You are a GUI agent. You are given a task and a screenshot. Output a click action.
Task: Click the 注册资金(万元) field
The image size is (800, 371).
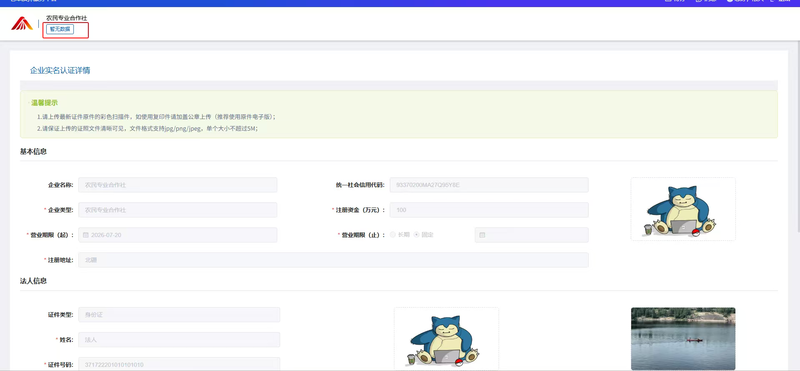click(489, 210)
